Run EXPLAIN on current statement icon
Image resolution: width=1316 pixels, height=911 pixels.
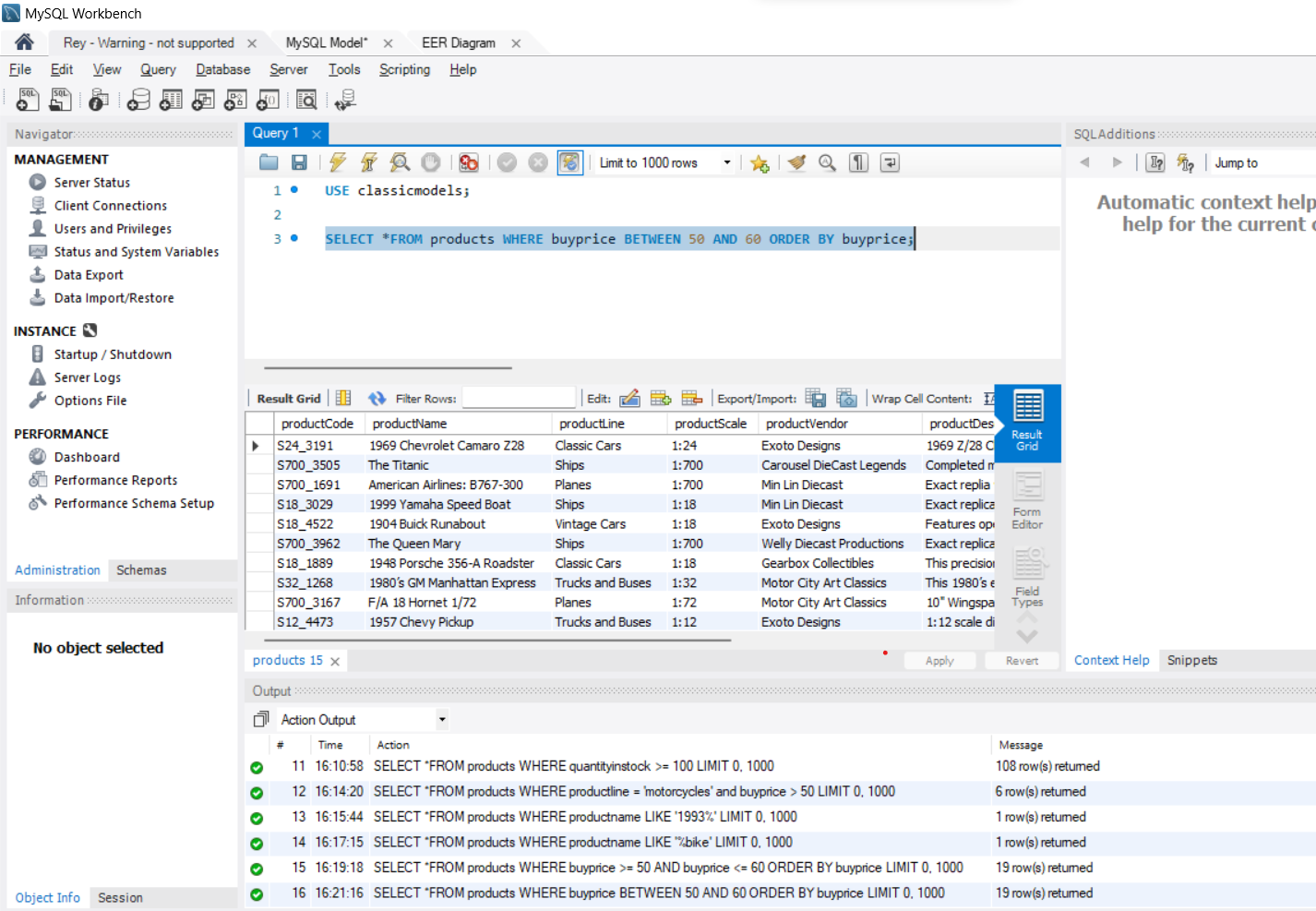(400, 162)
